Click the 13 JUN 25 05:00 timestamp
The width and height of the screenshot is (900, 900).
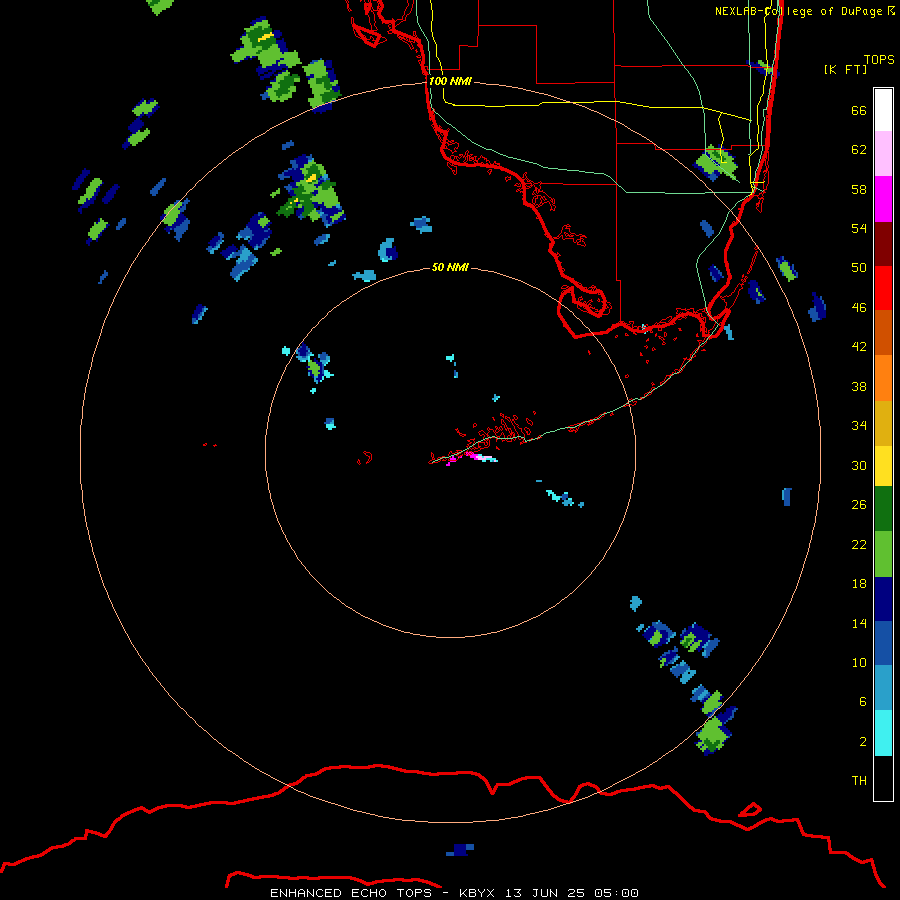tap(571, 893)
